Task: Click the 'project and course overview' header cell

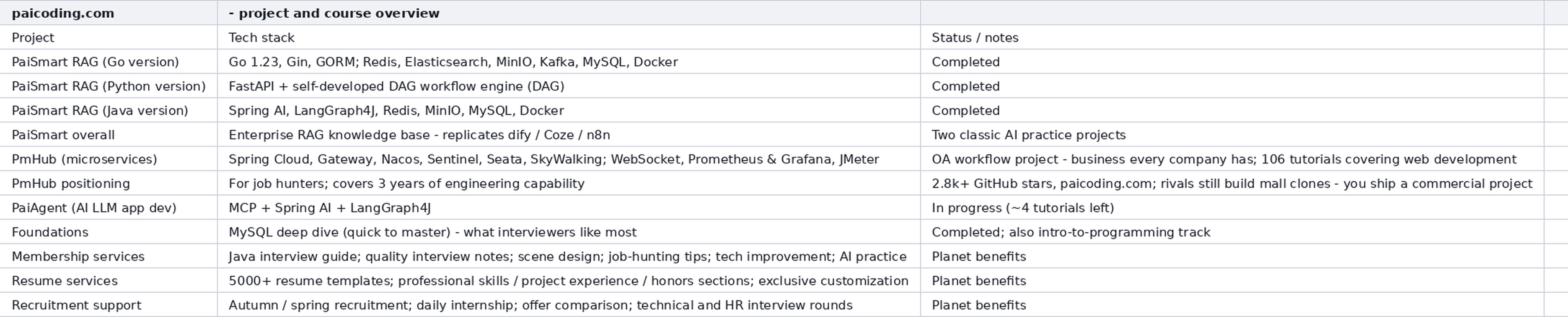Action: (x=569, y=13)
